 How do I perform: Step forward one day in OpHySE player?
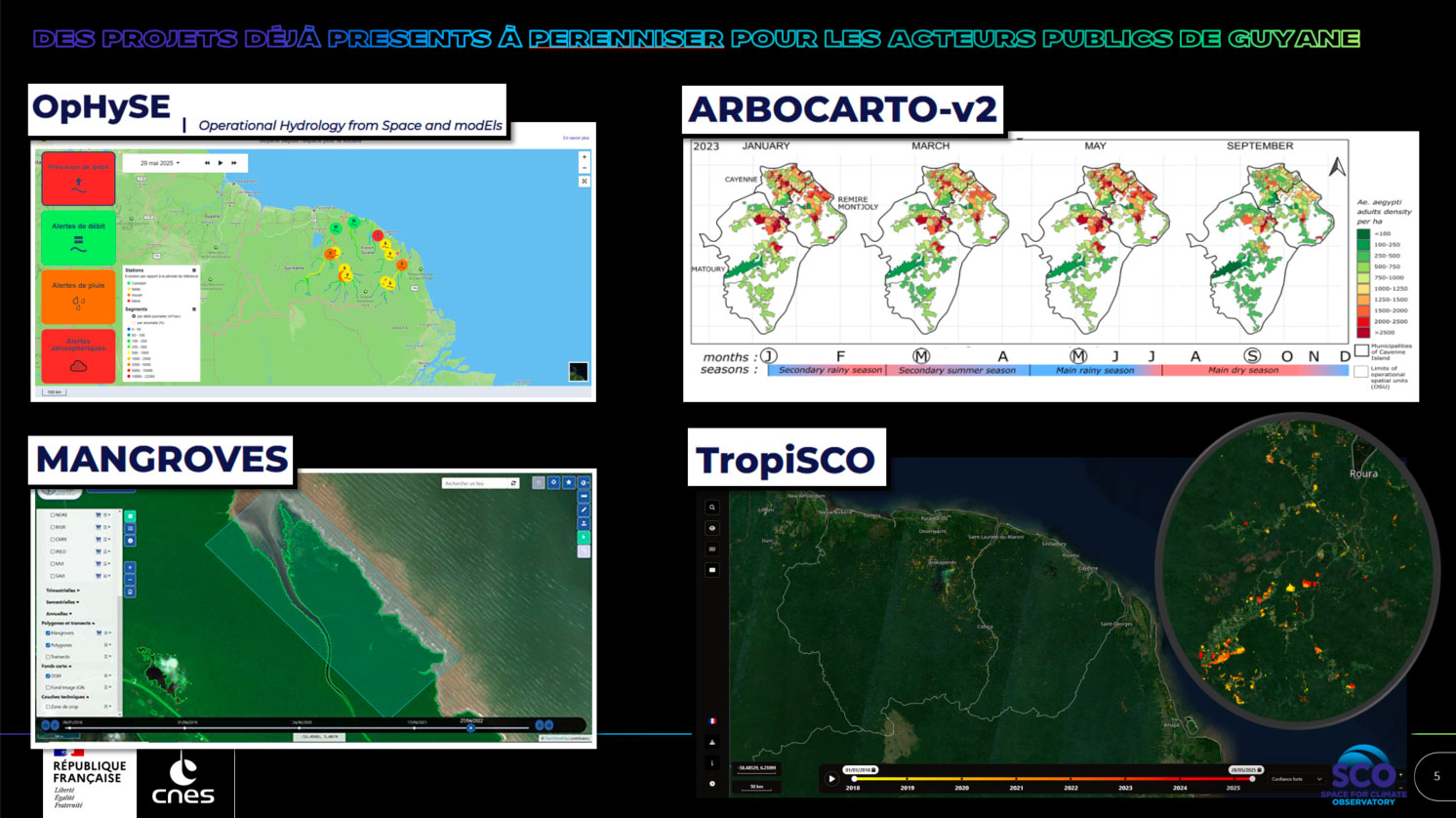(x=234, y=163)
